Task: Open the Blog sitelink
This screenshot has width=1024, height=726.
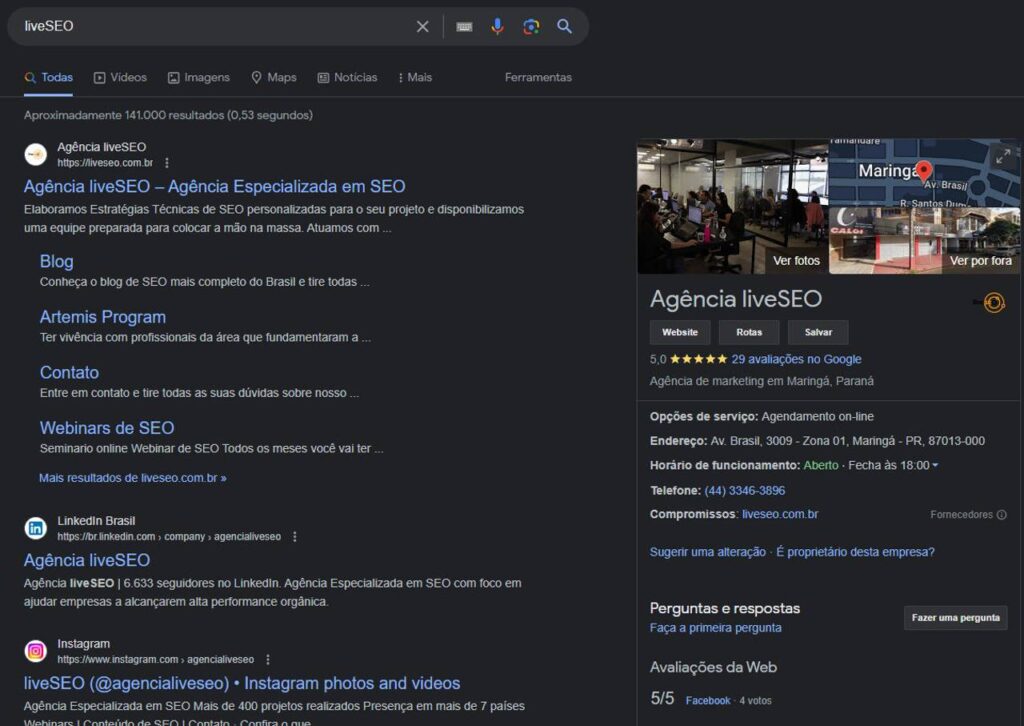Action: 56,261
